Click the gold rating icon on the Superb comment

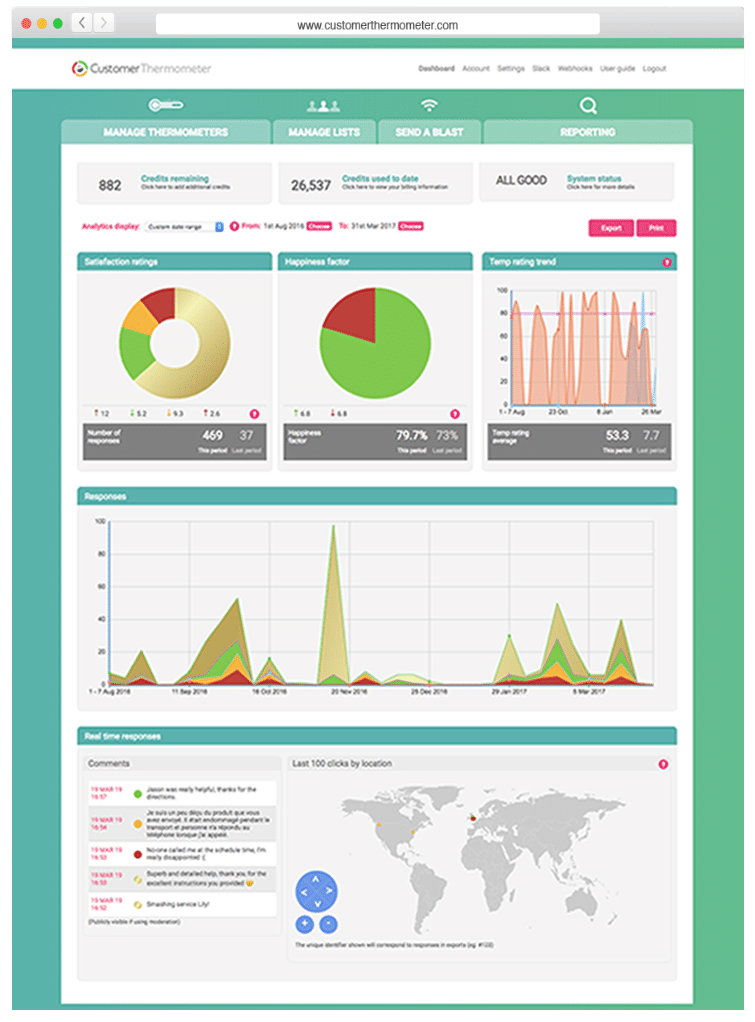click(138, 879)
